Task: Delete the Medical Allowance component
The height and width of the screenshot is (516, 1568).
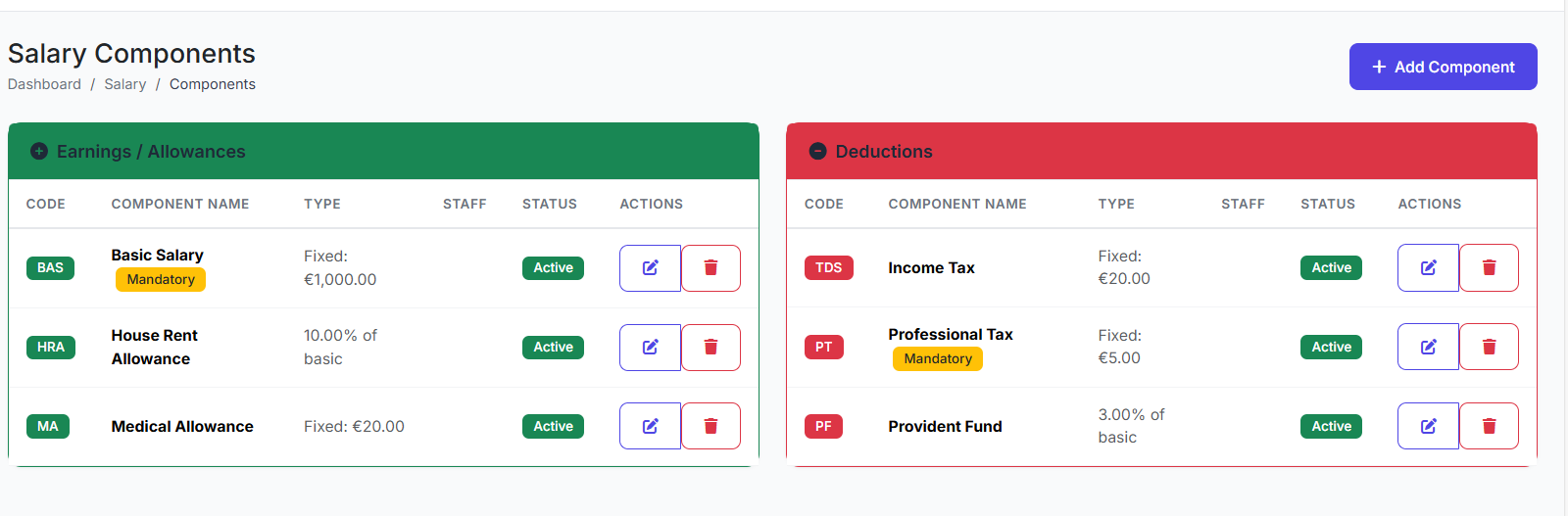Action: pyautogui.click(x=710, y=426)
